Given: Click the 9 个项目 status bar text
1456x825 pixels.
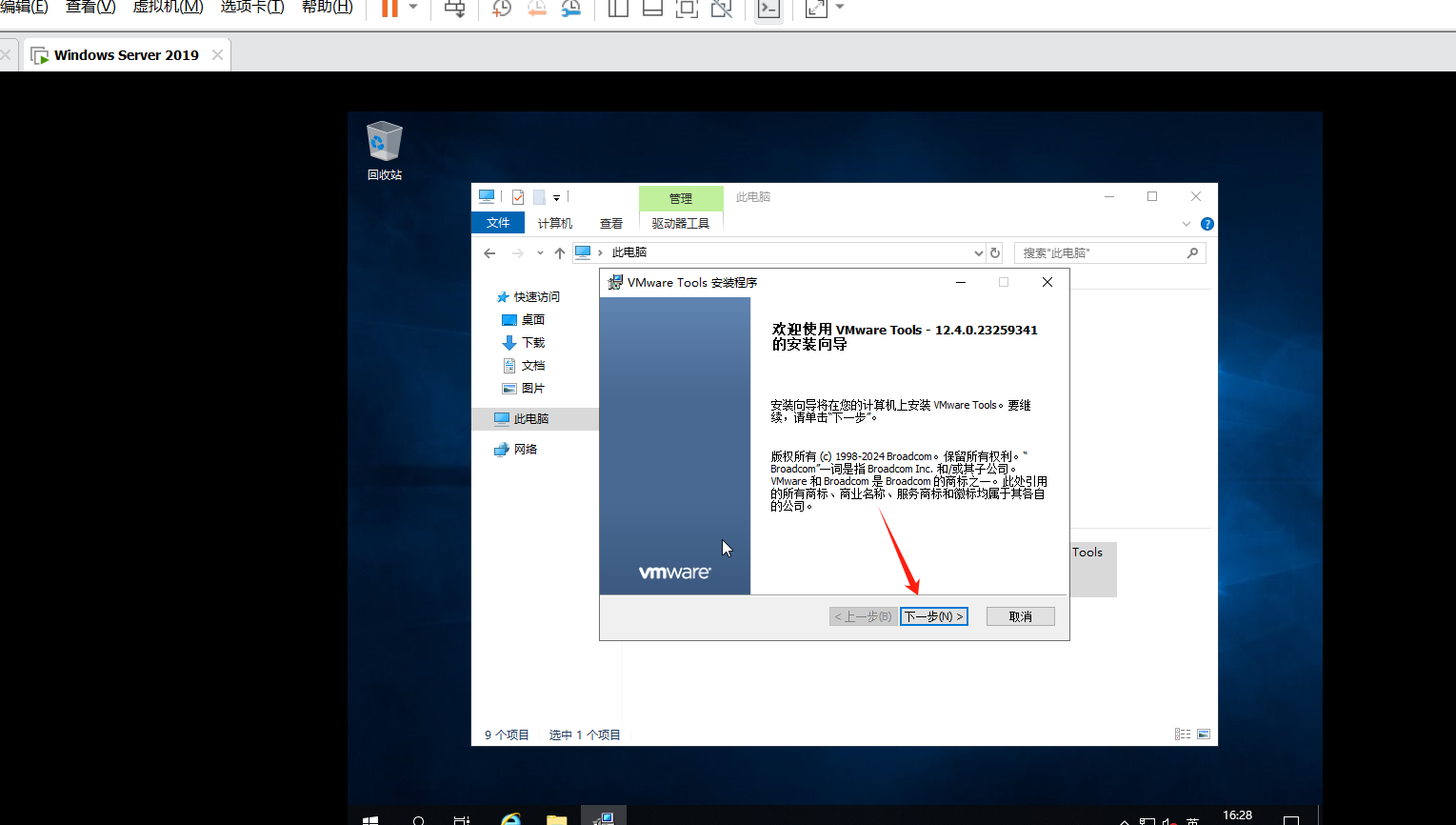Looking at the screenshot, I should [x=507, y=734].
